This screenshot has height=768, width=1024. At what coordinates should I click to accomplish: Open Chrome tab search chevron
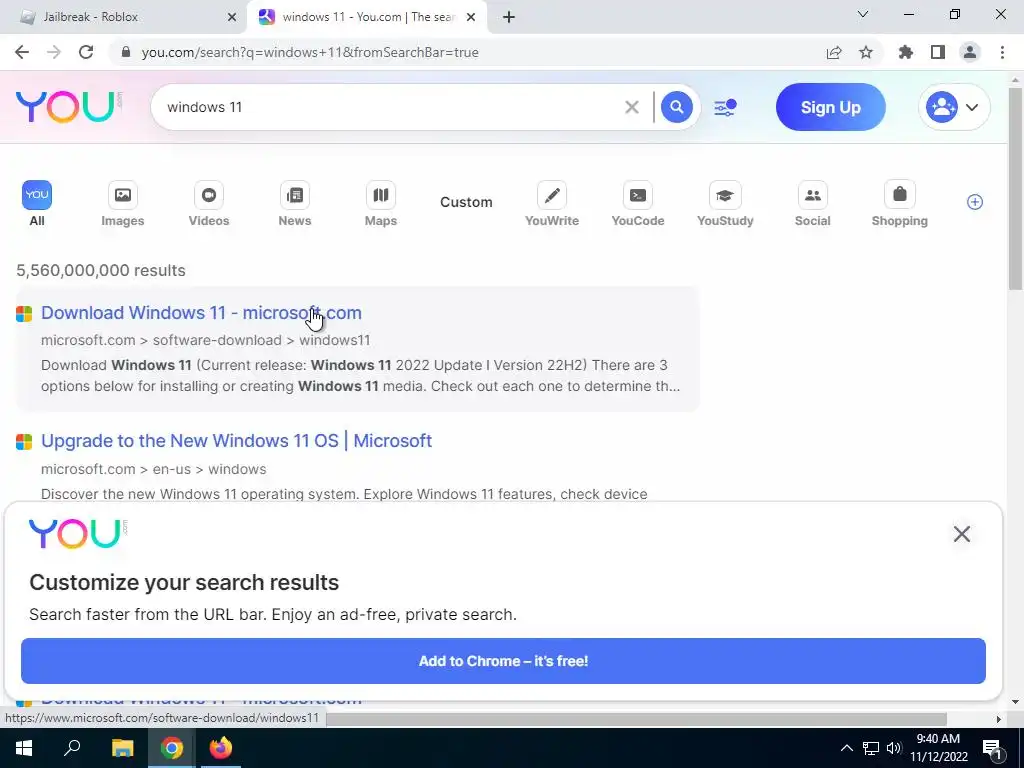pos(863,14)
